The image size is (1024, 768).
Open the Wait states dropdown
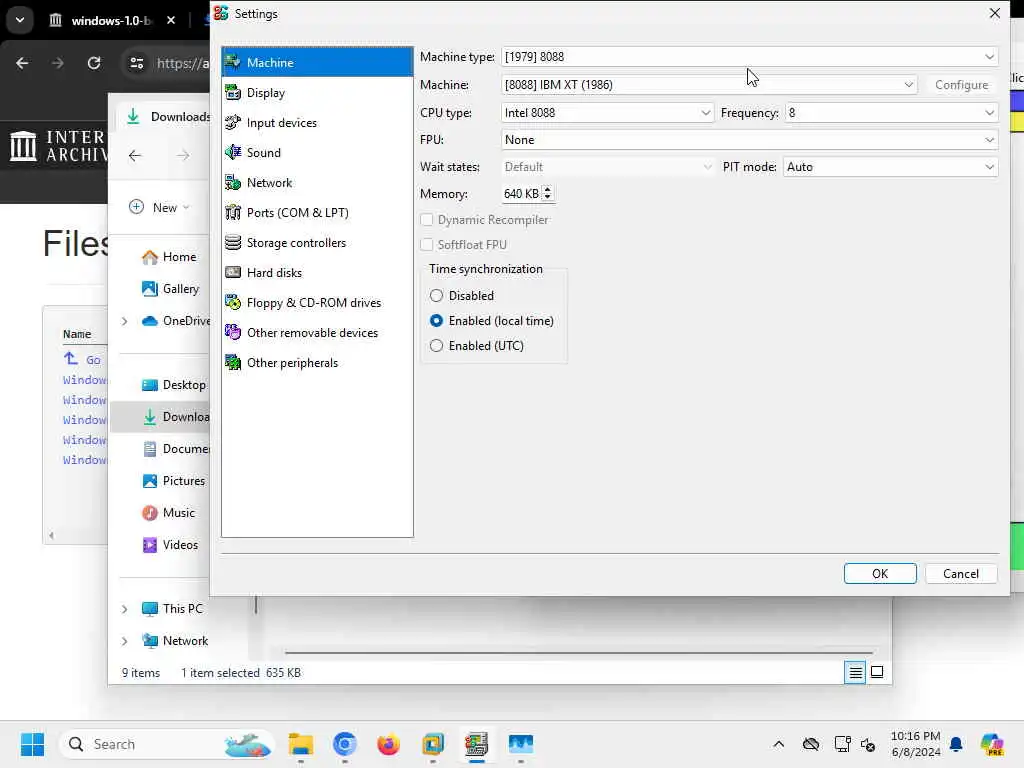coord(607,167)
